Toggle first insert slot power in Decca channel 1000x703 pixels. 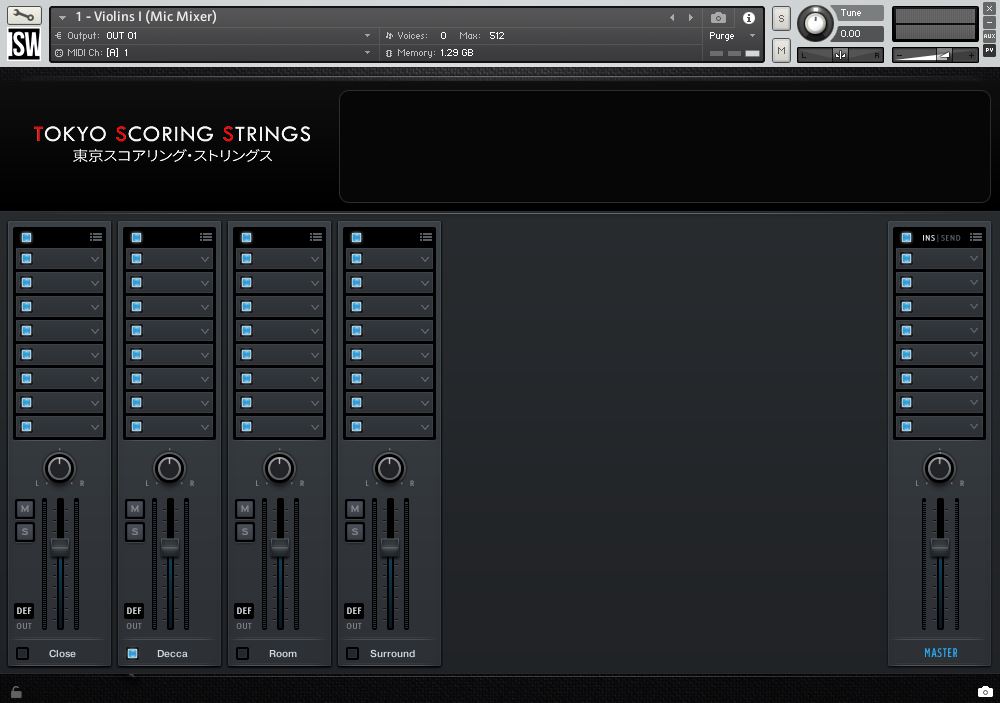point(136,258)
